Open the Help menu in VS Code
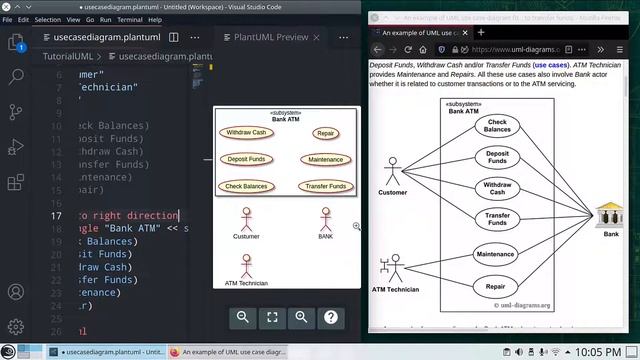 point(155,20)
